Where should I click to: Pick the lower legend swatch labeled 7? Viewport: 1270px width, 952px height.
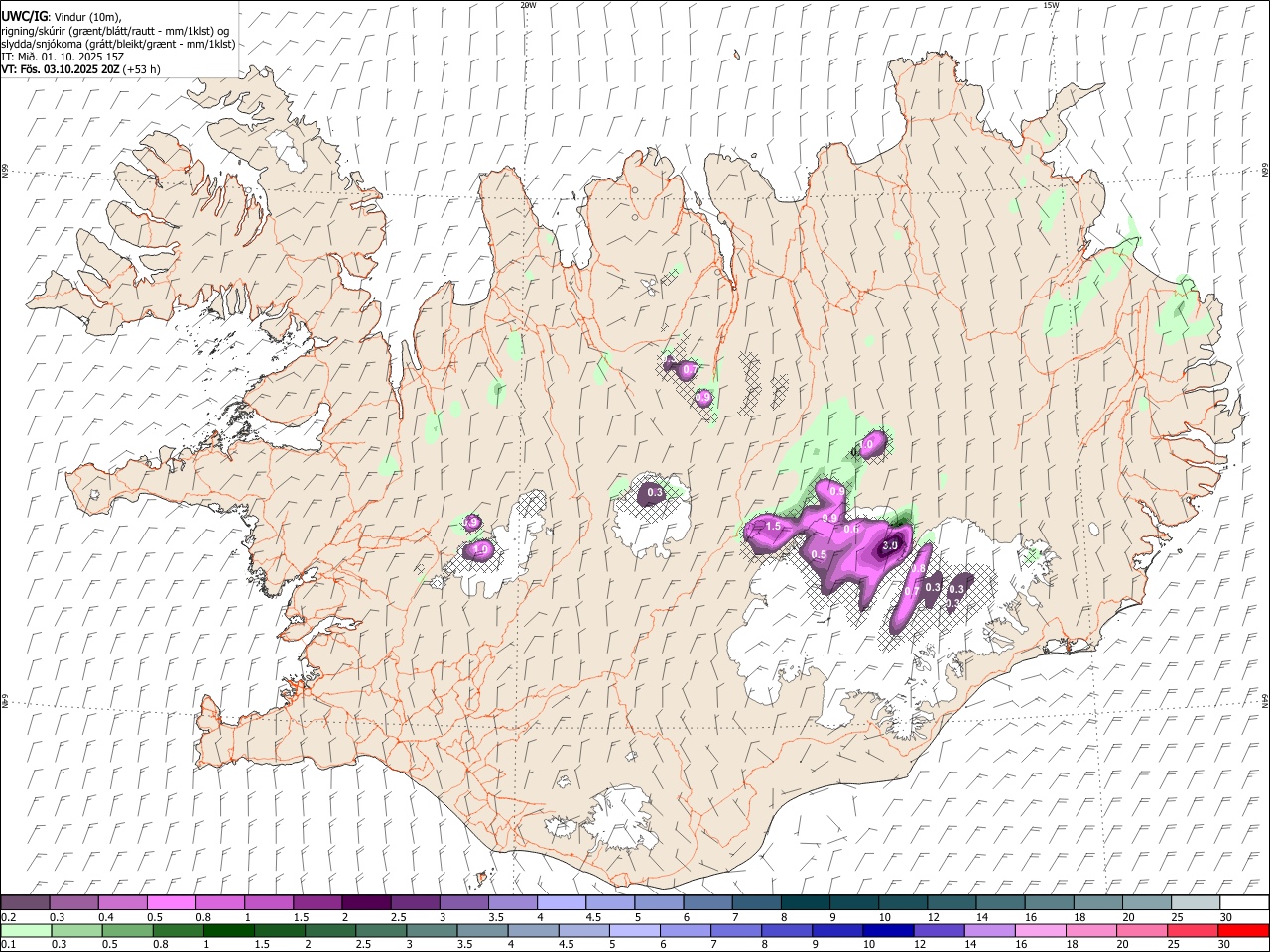735,930
